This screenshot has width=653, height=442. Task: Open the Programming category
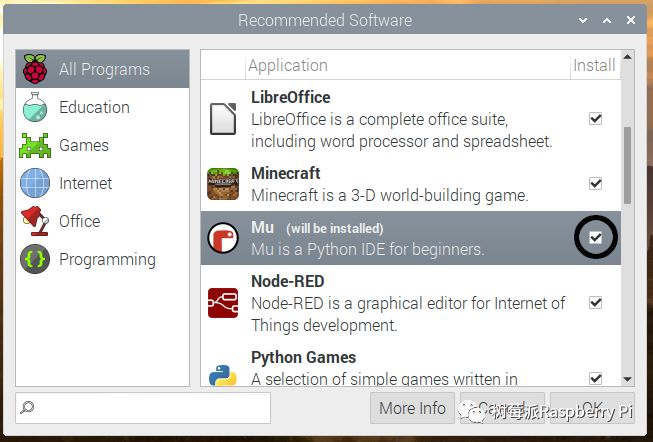pos(106,260)
